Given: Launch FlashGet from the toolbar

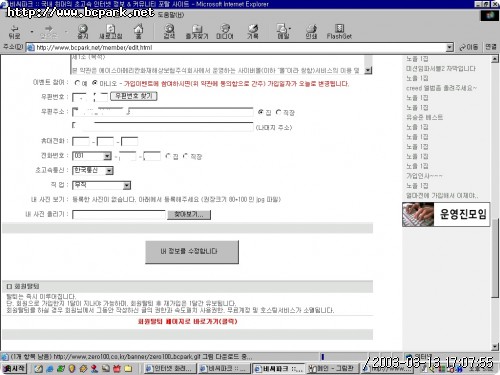Looking at the screenshot, I should (x=339, y=32).
